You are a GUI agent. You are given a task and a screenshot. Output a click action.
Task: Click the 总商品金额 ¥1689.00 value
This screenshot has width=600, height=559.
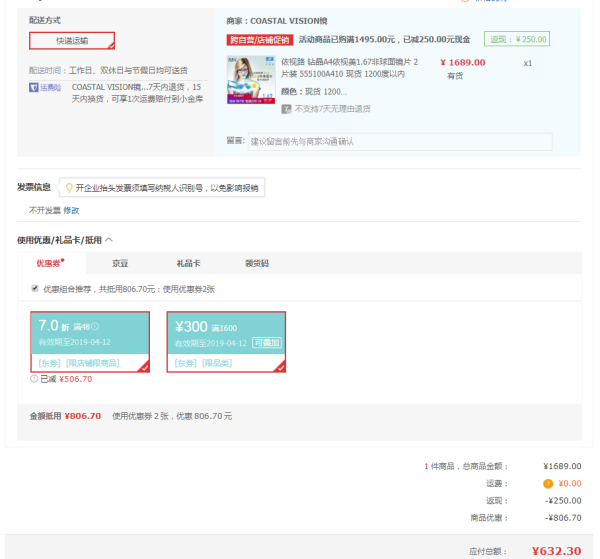562,466
